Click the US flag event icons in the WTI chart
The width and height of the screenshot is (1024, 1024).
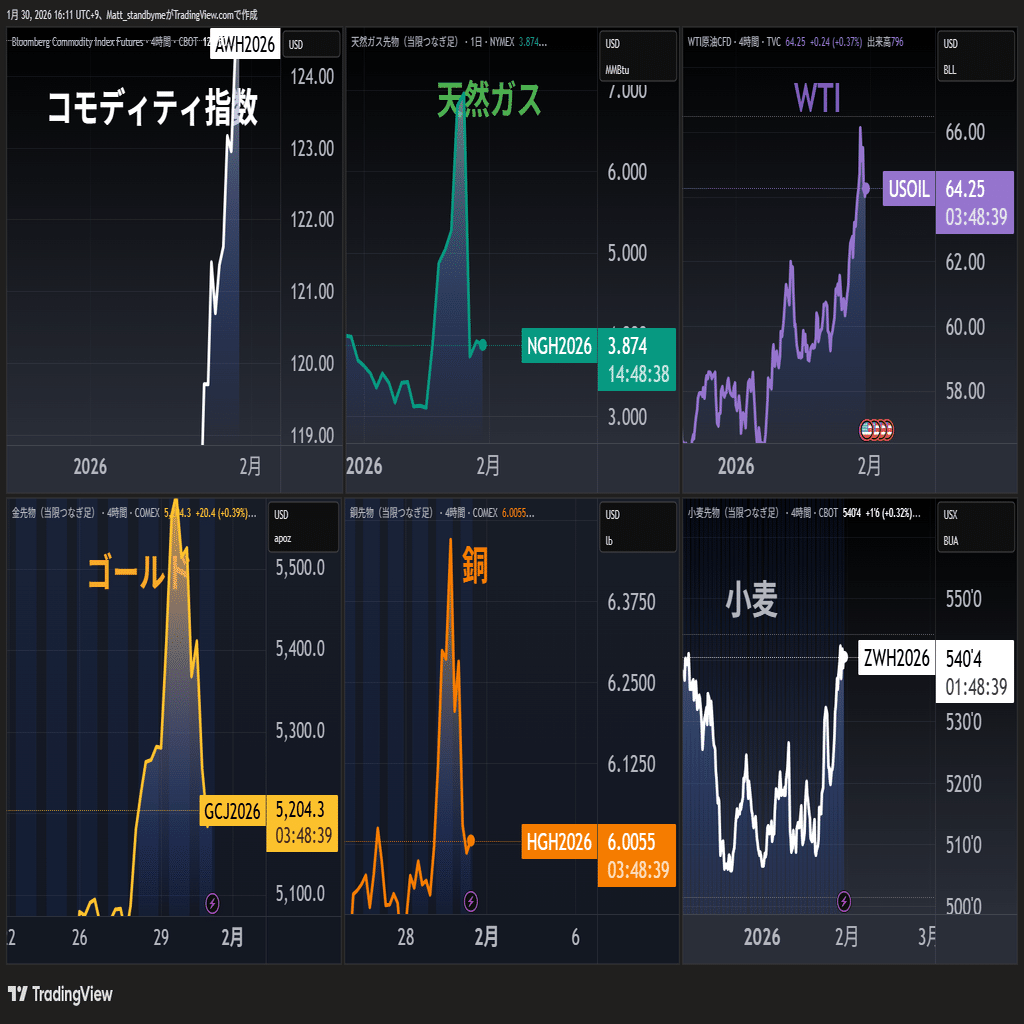[876, 430]
